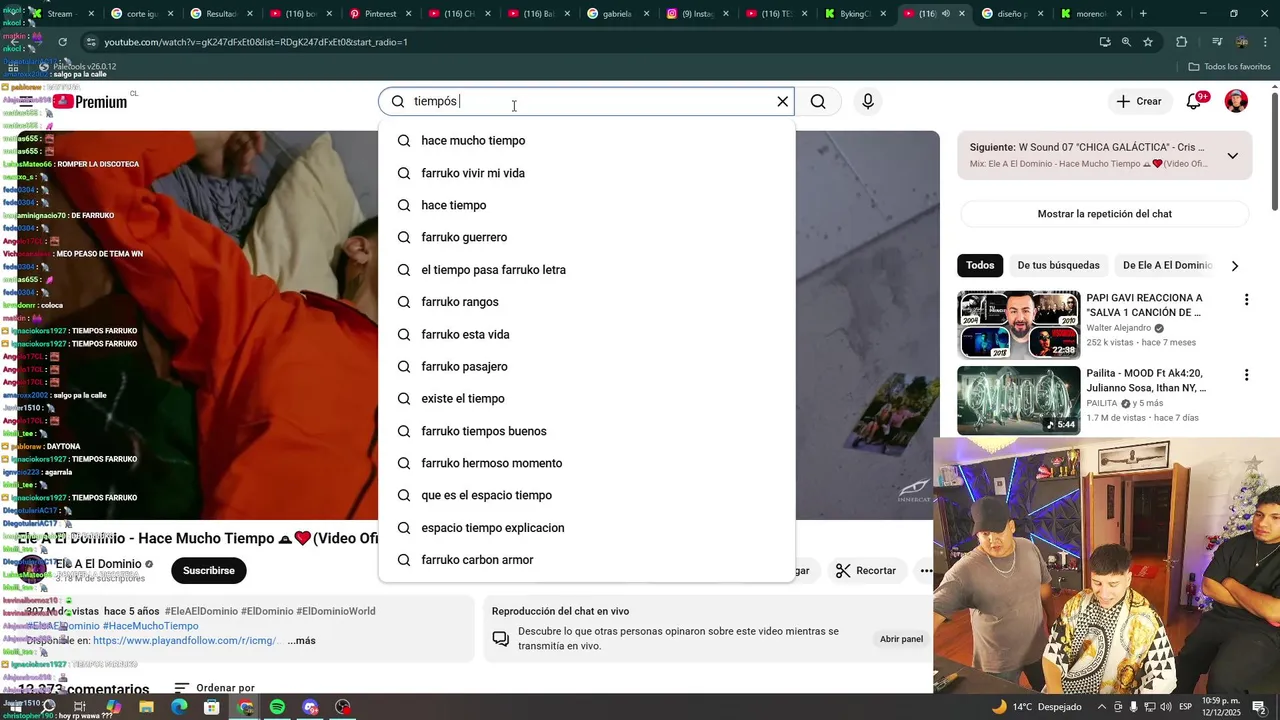Viewport: 1280px width, 720px height.
Task: Bookmark this page with star icon
Action: [x=1148, y=42]
